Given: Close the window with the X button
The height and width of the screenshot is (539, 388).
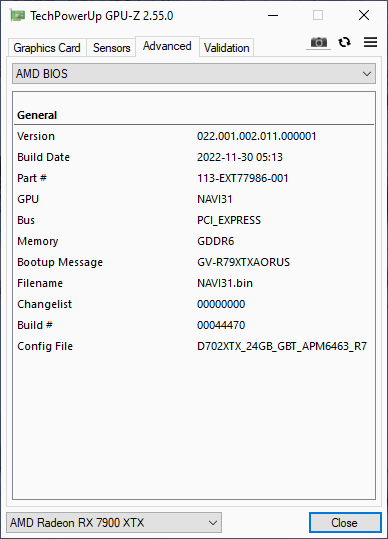Looking at the screenshot, I should pos(364,15).
